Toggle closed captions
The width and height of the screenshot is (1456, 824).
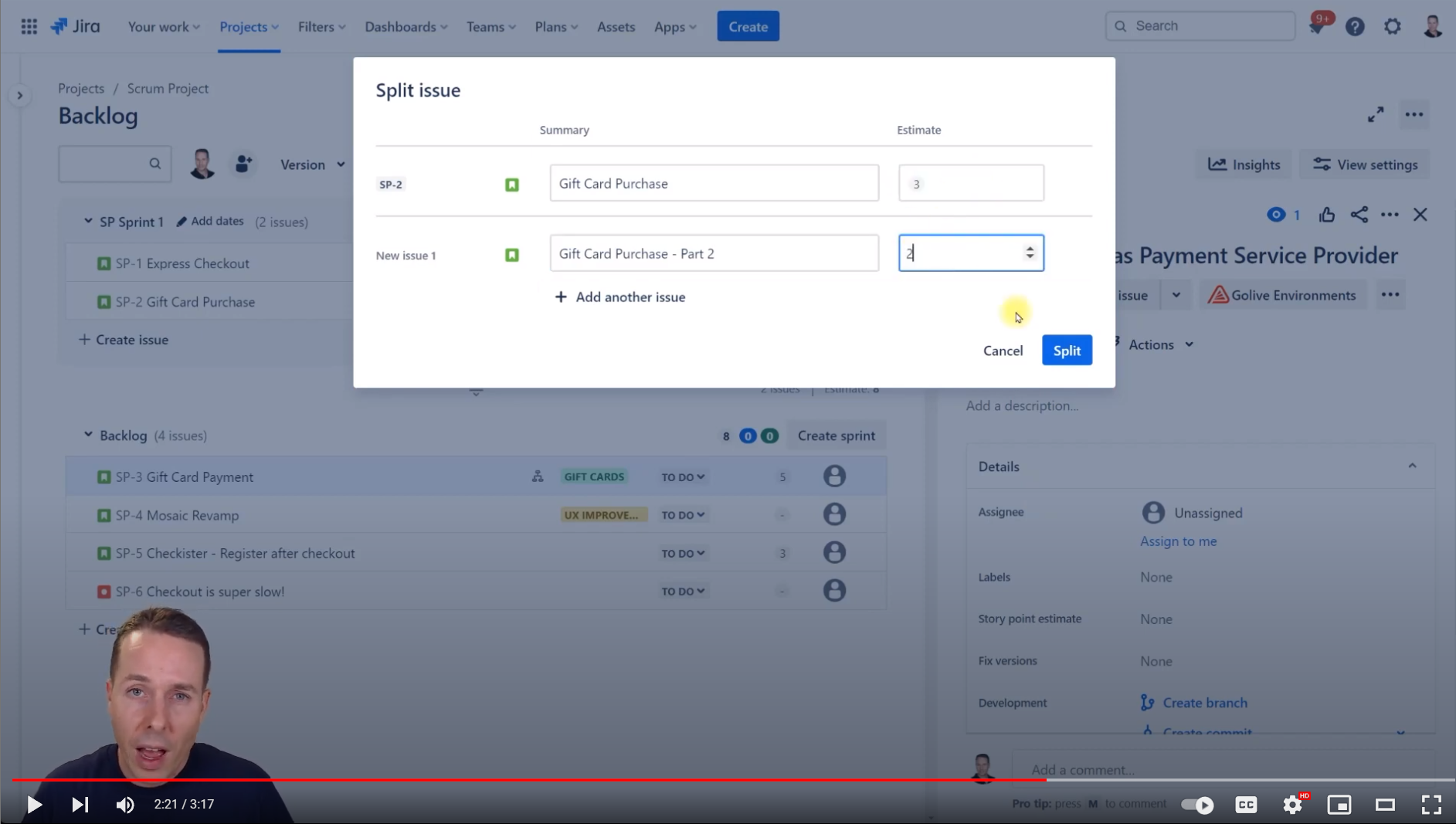pyautogui.click(x=1246, y=805)
